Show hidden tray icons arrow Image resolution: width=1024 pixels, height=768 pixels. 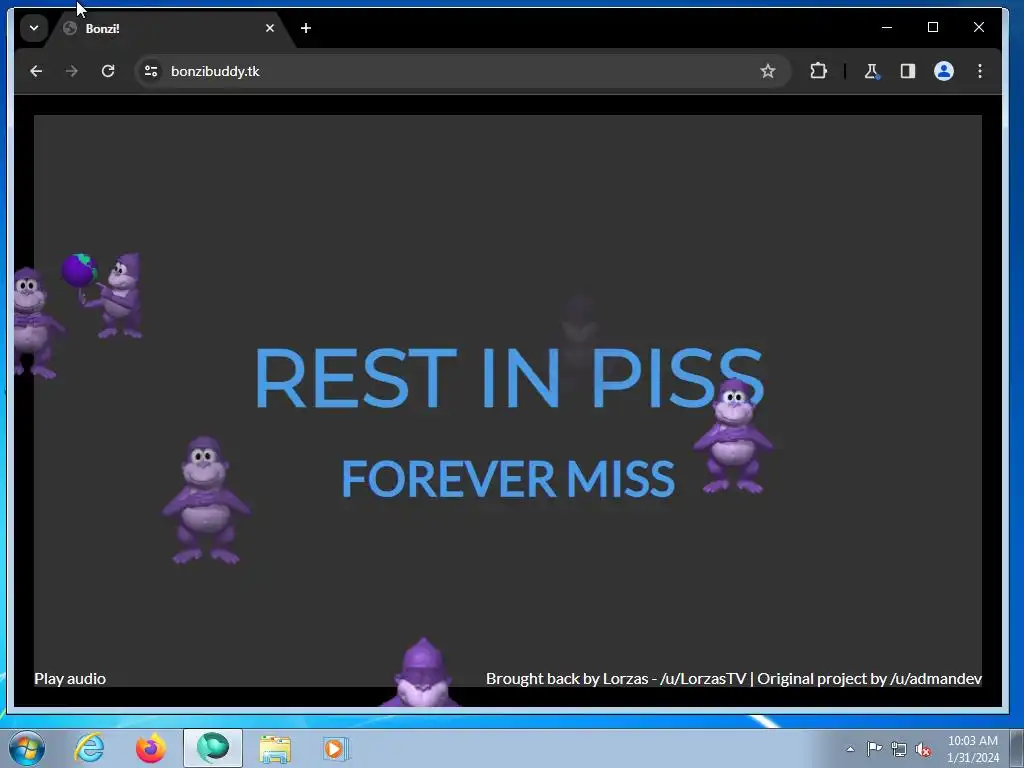(850, 749)
